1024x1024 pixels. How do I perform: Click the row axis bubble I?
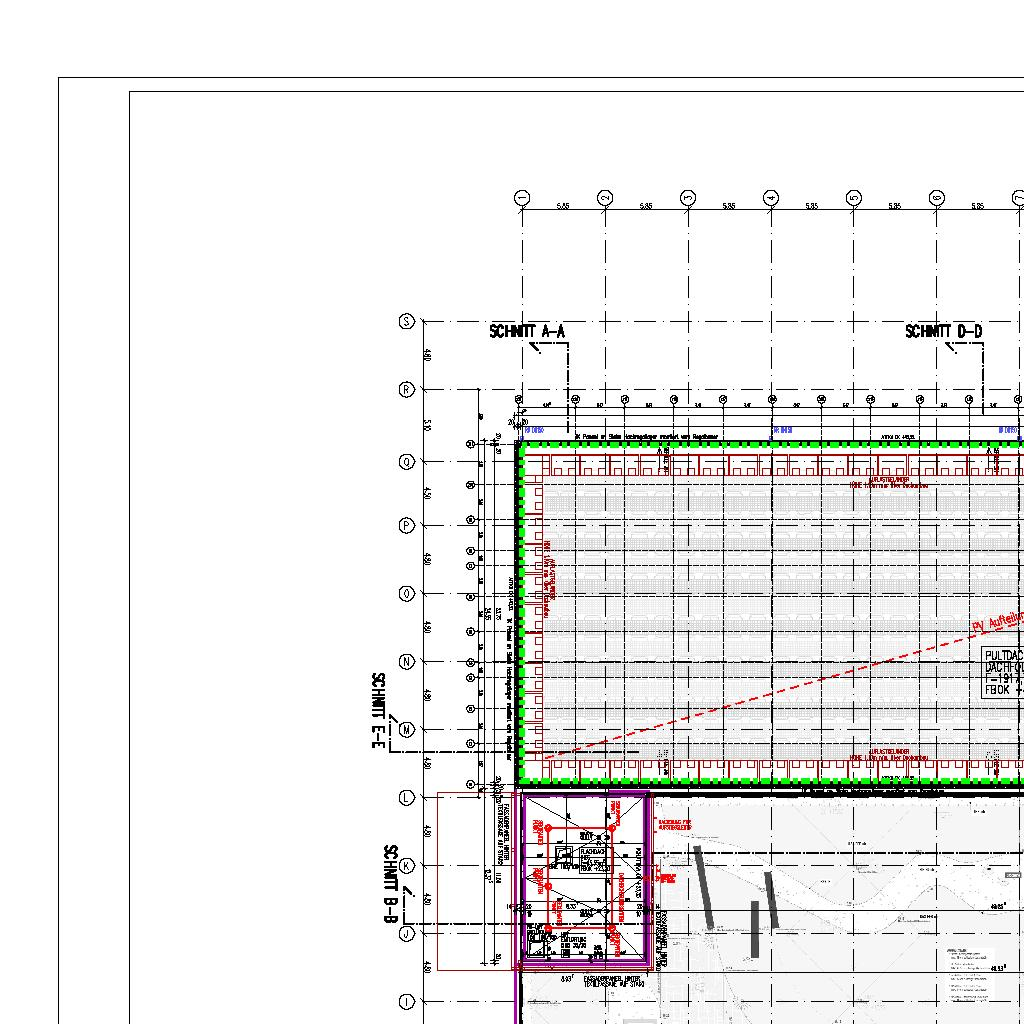pyautogui.click(x=407, y=1001)
